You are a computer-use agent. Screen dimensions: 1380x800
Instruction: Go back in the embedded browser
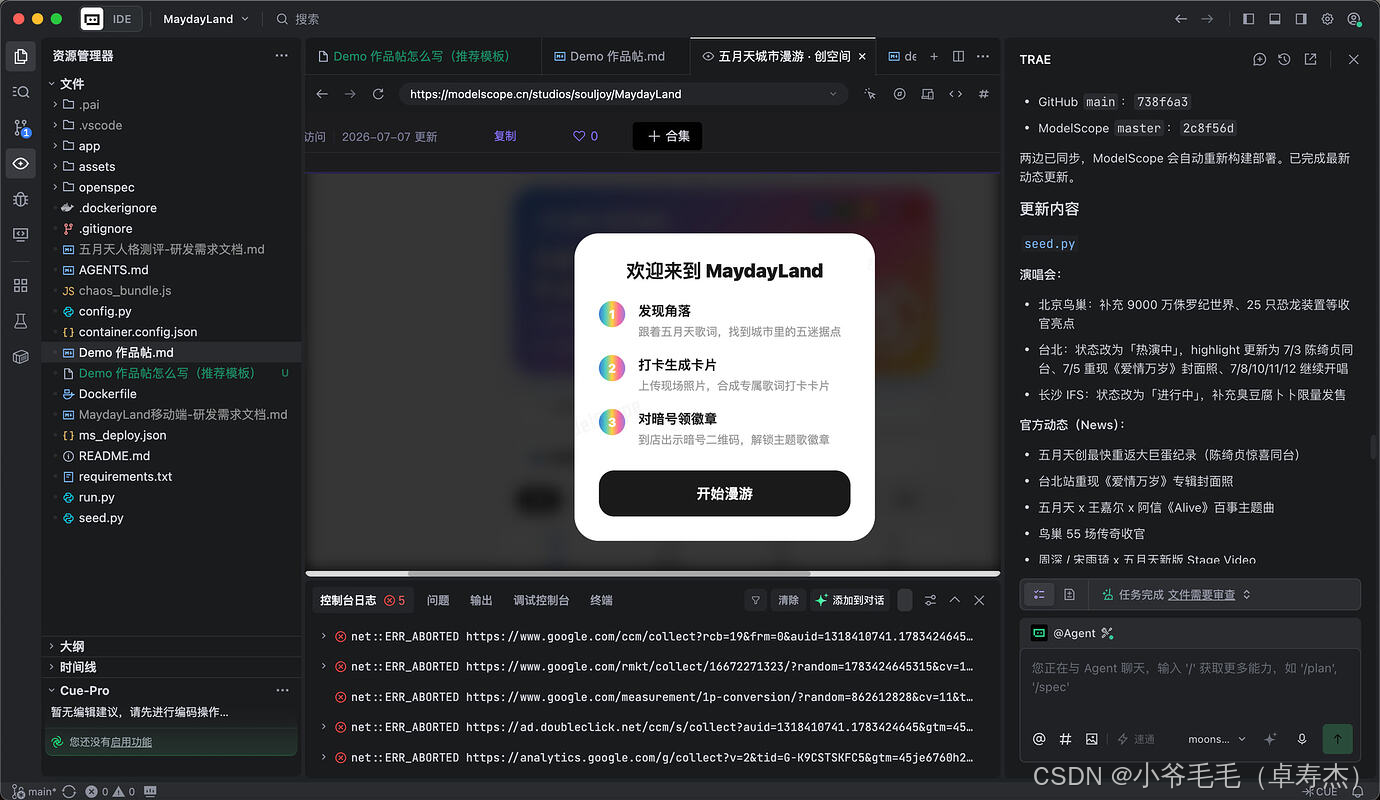tap(322, 94)
